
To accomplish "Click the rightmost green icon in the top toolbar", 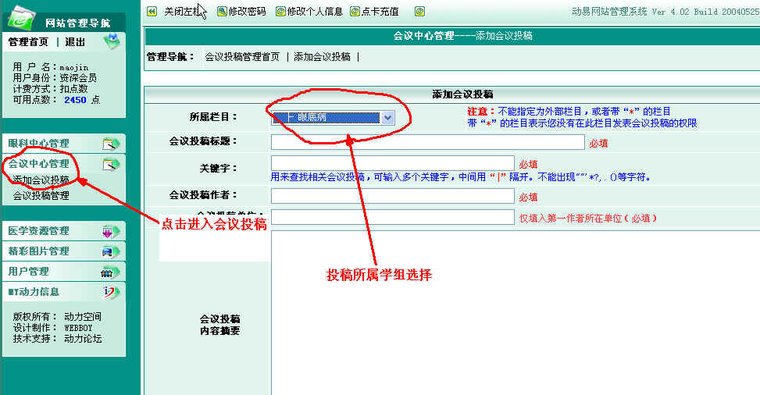I will tap(420, 11).
